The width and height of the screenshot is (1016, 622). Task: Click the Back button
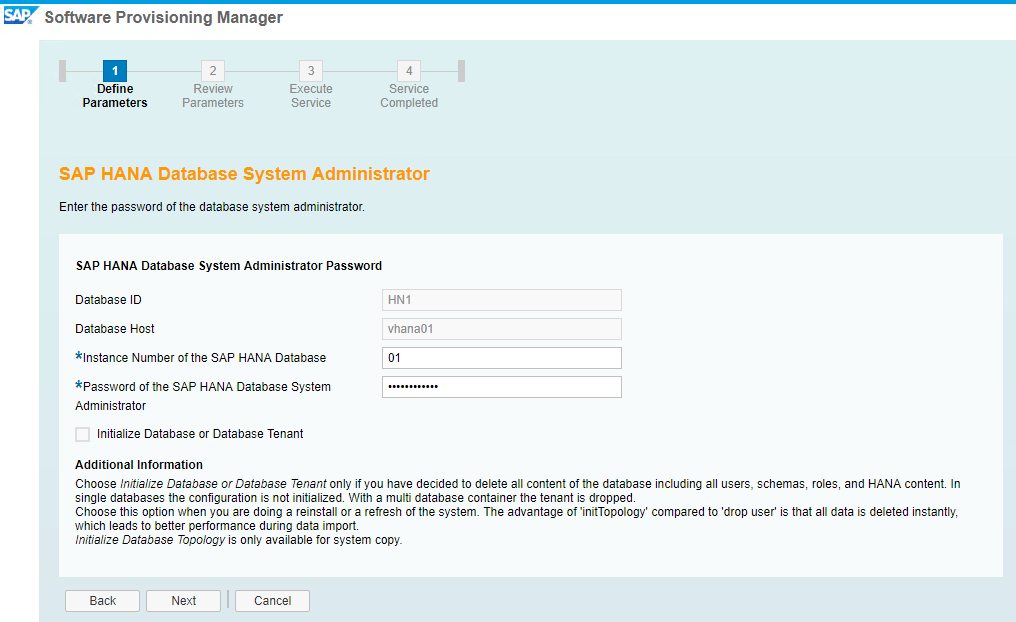click(x=102, y=601)
